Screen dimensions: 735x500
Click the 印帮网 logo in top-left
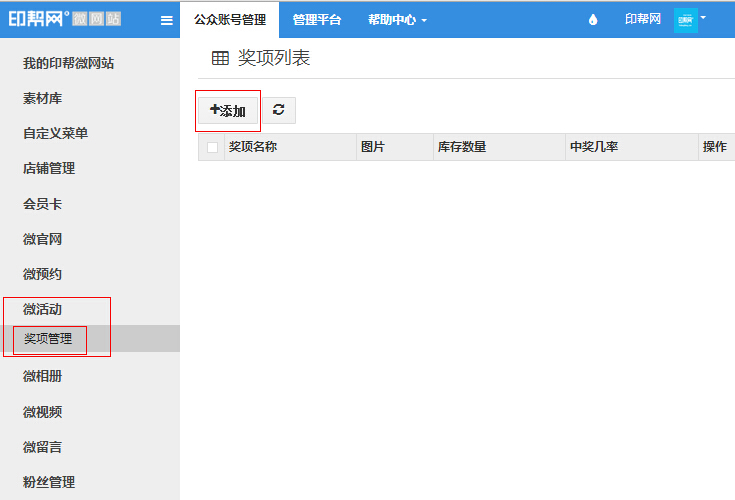[x=66, y=19]
